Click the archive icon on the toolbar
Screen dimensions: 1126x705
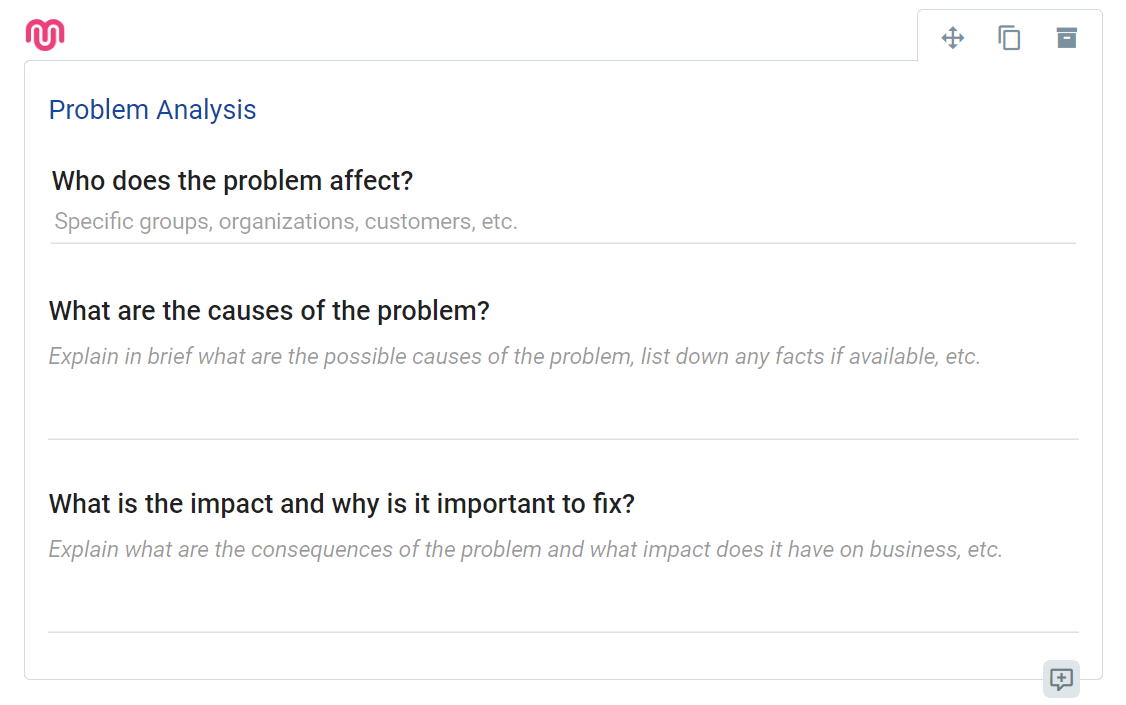point(1066,37)
